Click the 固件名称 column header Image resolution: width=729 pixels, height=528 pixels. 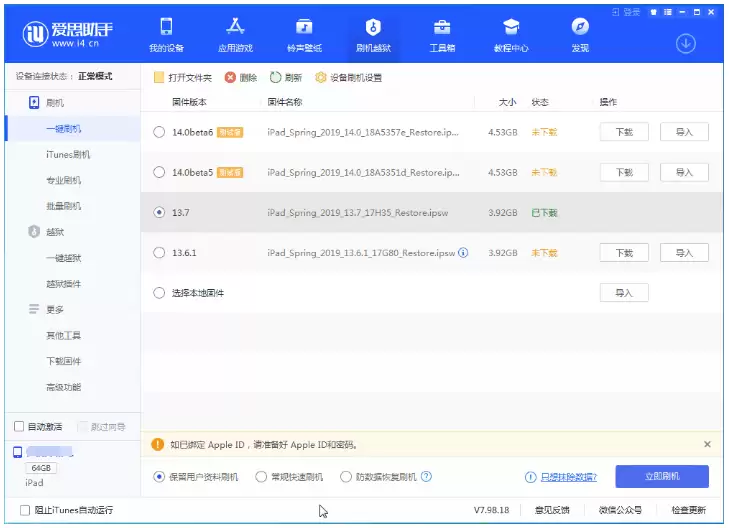coord(285,102)
